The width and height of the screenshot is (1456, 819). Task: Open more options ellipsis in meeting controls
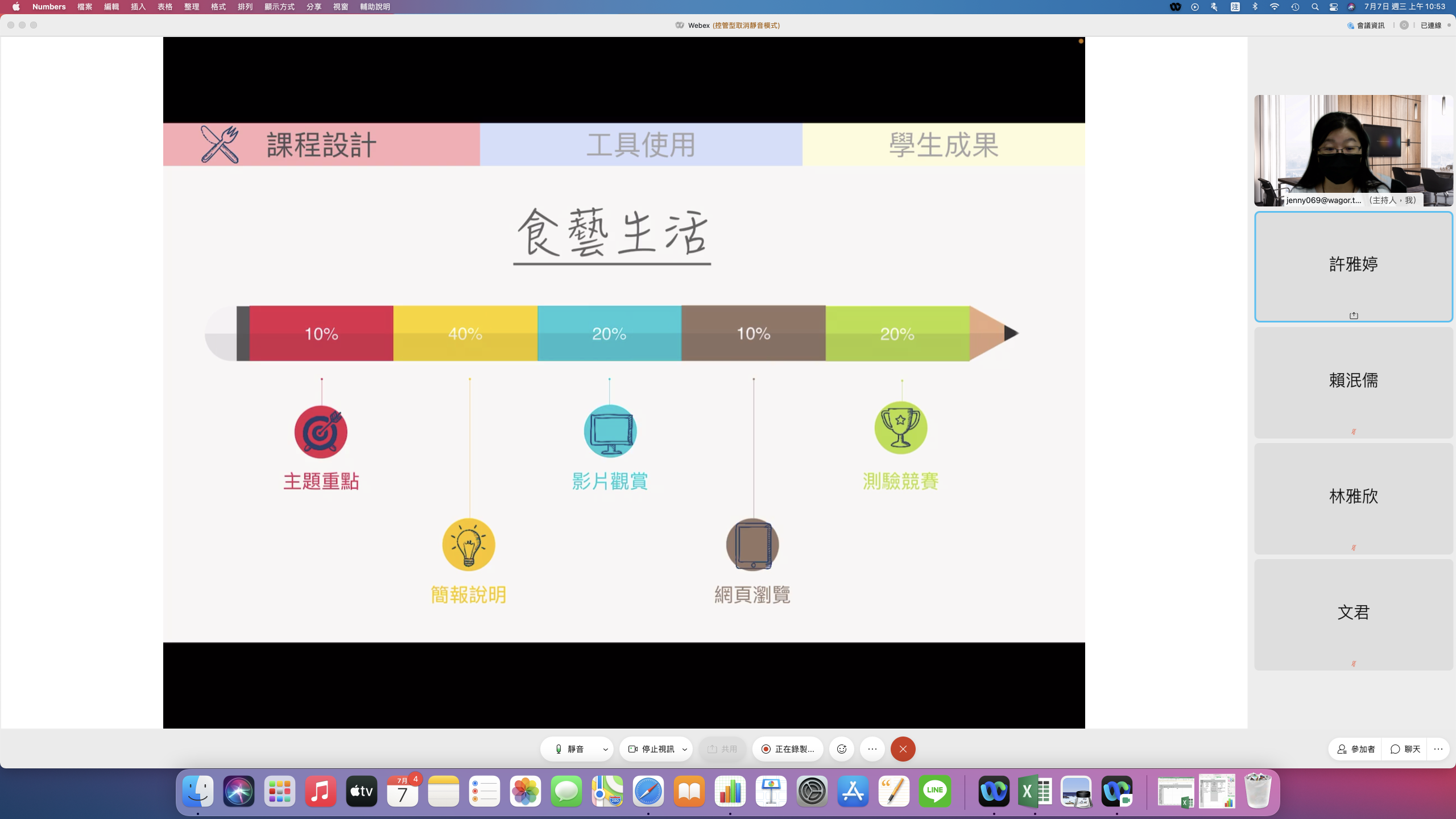tap(872, 749)
